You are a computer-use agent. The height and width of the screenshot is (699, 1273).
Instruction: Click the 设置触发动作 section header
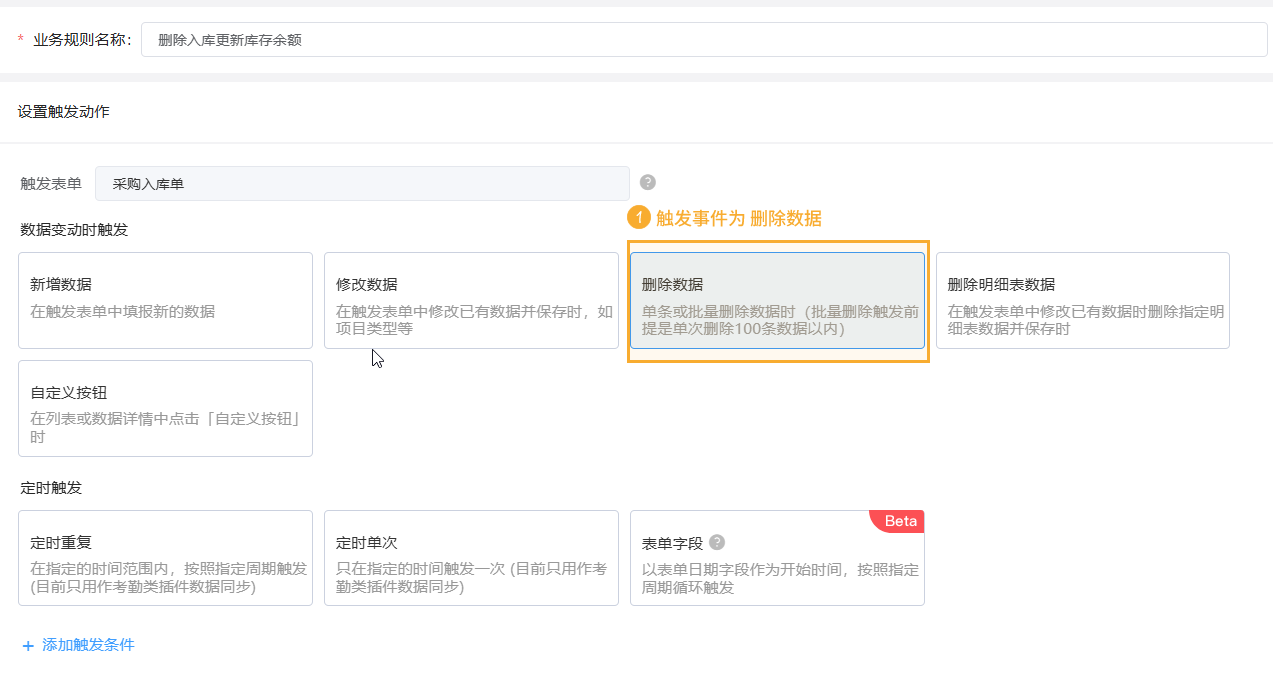pyautogui.click(x=64, y=112)
